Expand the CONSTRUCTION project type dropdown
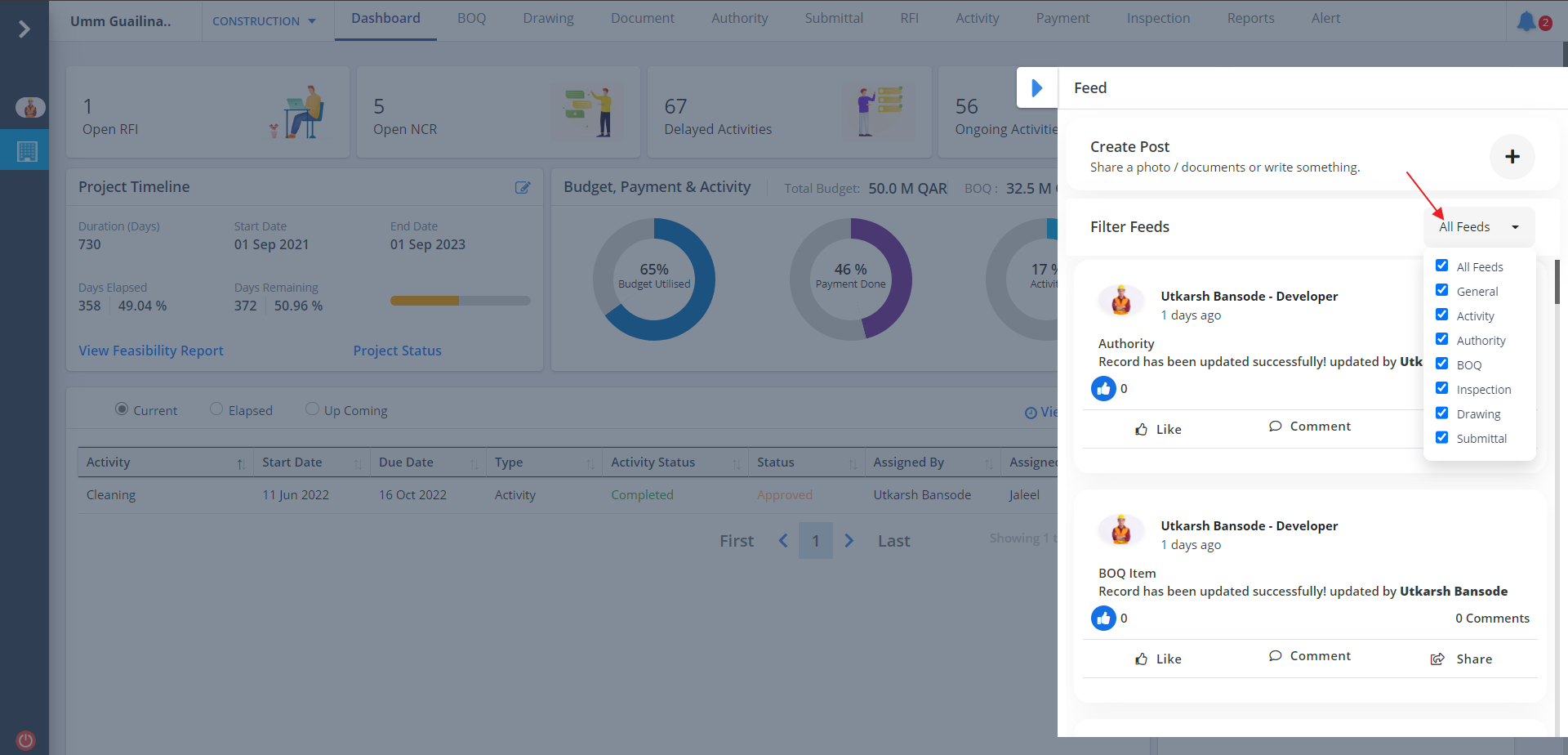1568x755 pixels. tap(264, 21)
